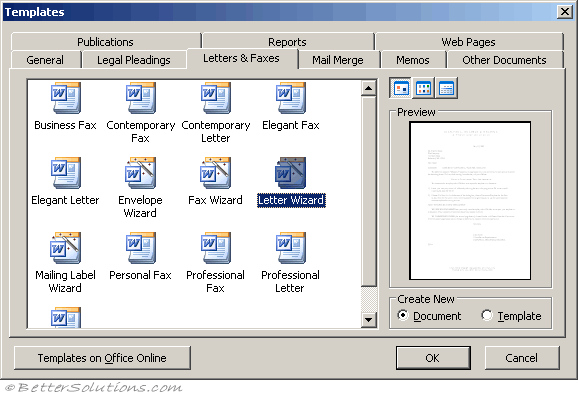Switch to the Mail Merge tab
The image size is (578, 395).
tap(338, 60)
